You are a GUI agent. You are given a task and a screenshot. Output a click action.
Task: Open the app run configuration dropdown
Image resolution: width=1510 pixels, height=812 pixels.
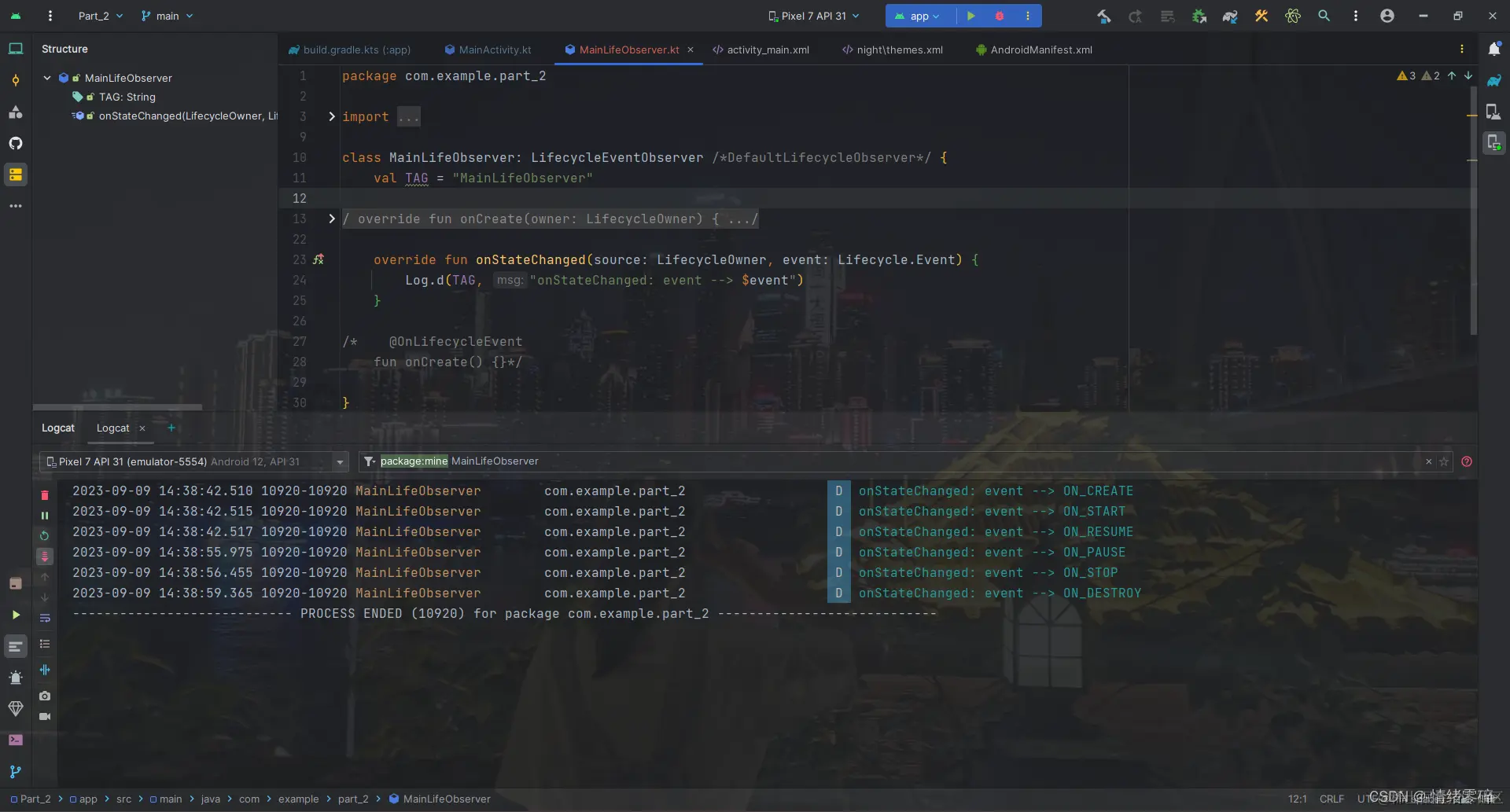(x=918, y=16)
